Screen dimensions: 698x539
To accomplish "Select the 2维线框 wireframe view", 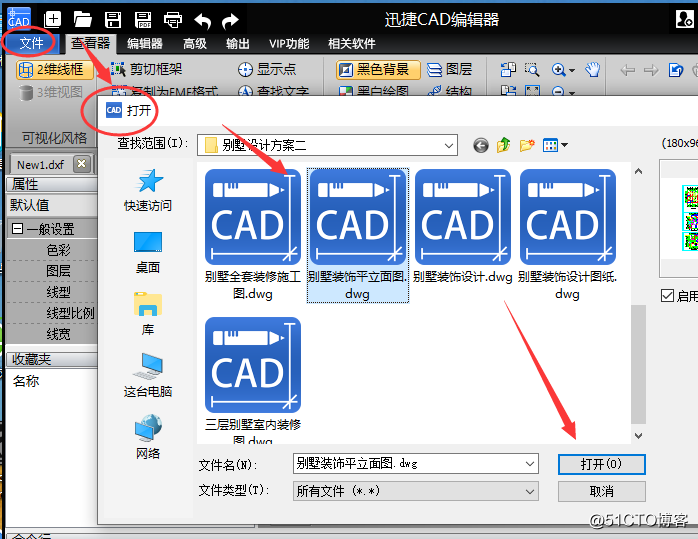I will pos(54,69).
